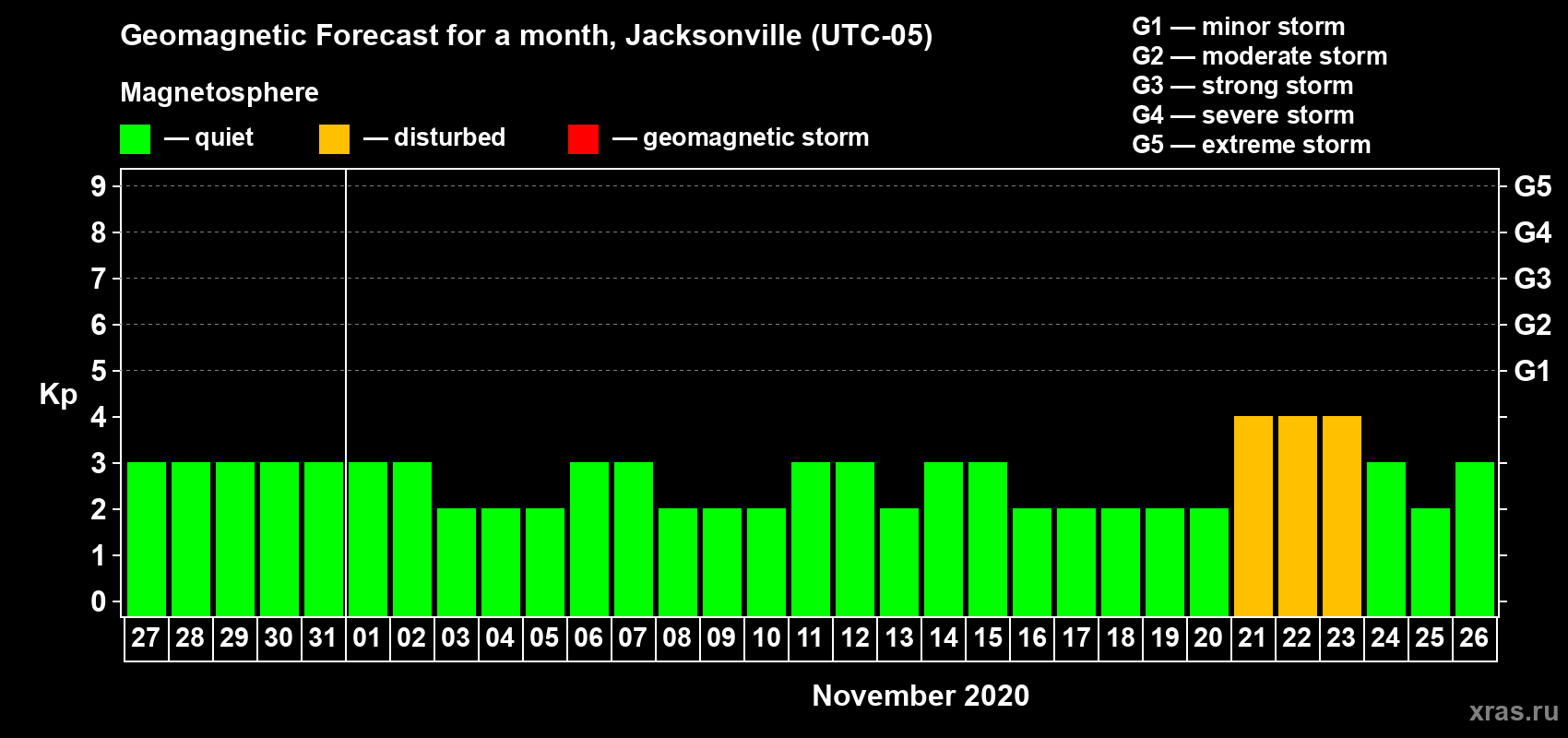Click the G4 right axis label
The height and width of the screenshot is (738, 1568).
click(x=1532, y=232)
